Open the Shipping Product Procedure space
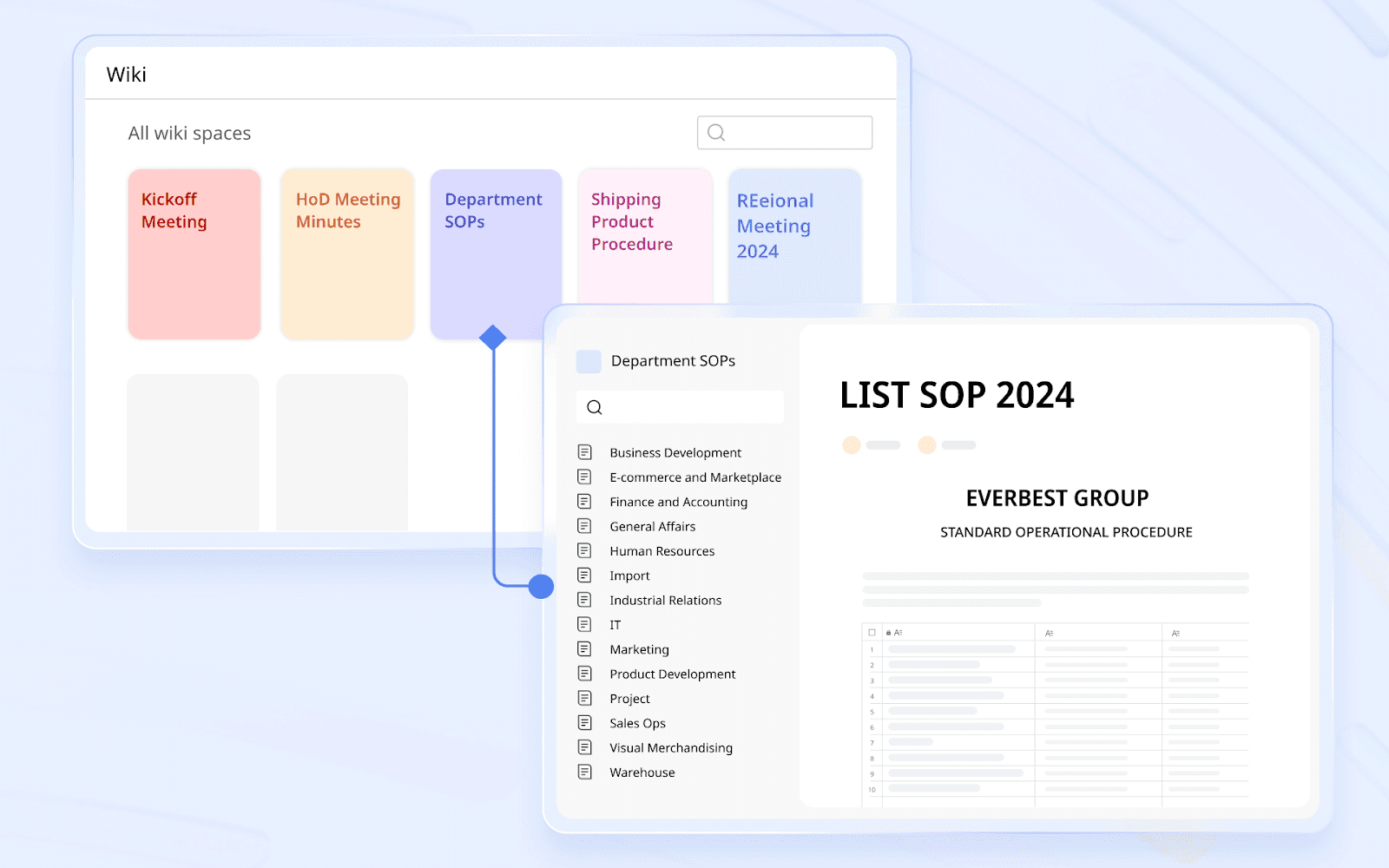 [645, 234]
